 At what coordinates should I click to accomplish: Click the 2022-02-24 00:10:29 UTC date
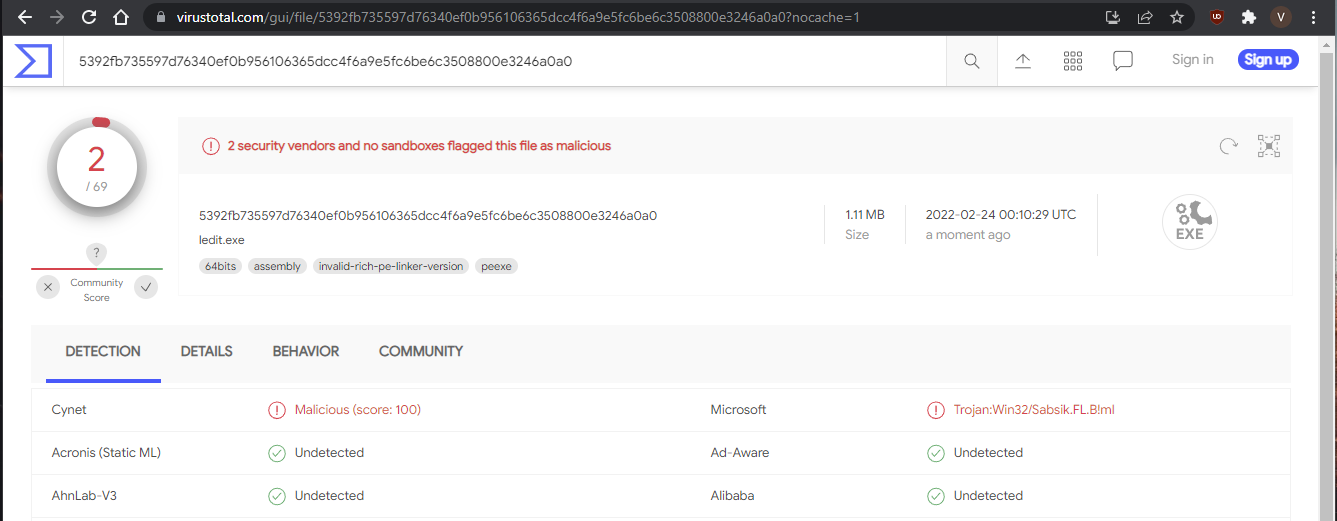pyautogui.click(x=1001, y=214)
